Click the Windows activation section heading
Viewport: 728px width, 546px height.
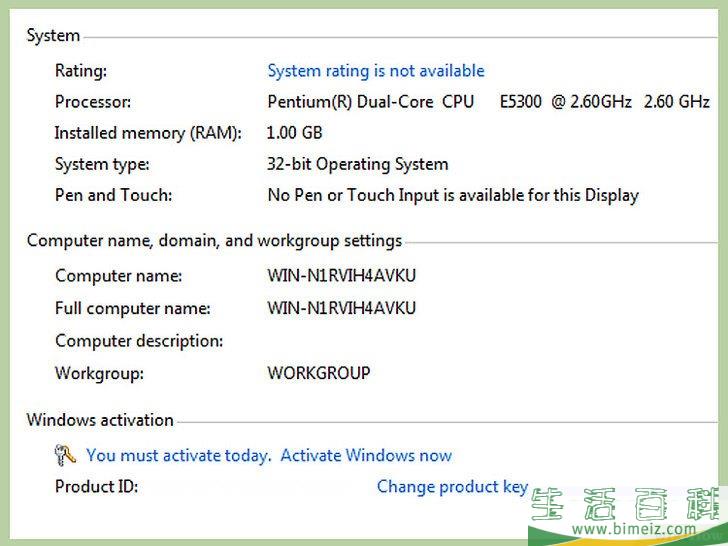click(x=100, y=420)
